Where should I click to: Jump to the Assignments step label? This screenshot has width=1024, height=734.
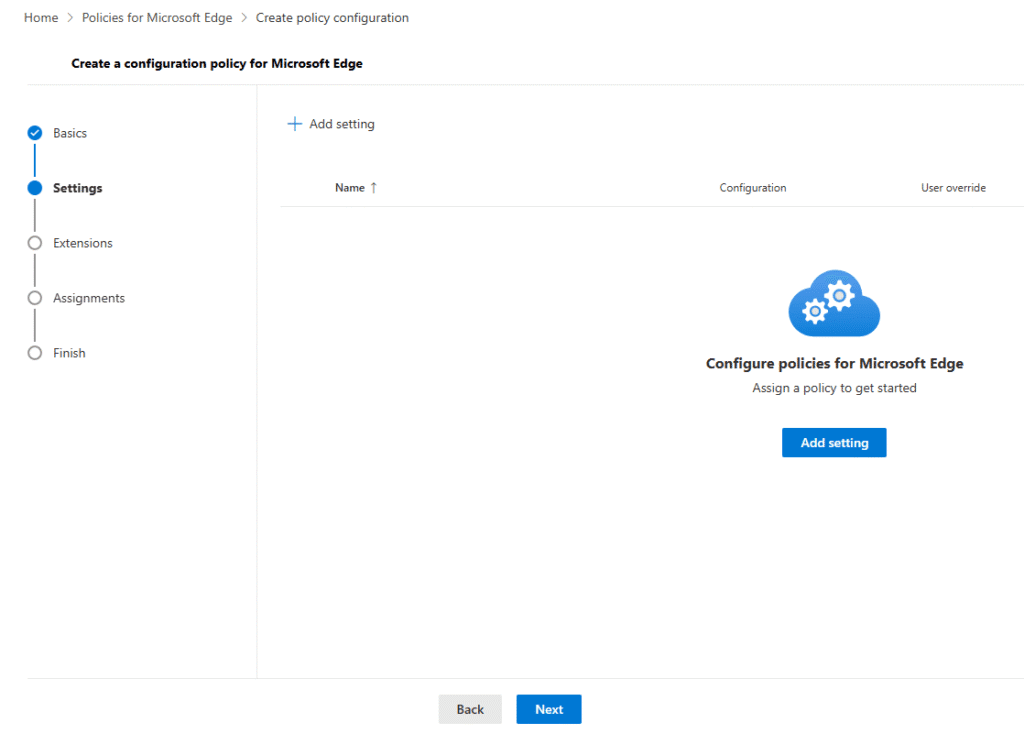[x=89, y=298]
